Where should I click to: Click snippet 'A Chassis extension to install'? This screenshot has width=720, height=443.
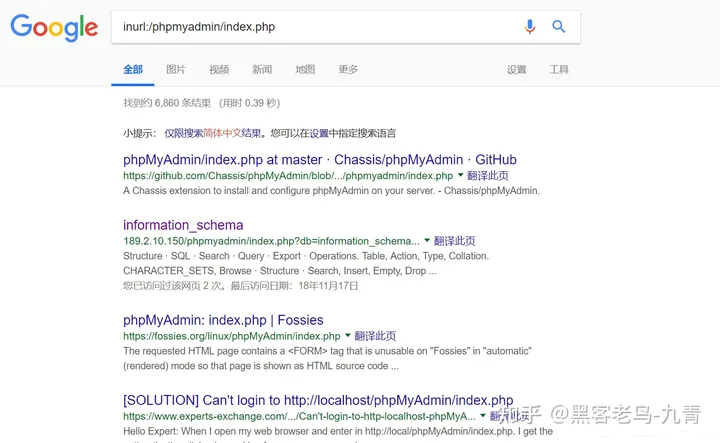point(331,191)
